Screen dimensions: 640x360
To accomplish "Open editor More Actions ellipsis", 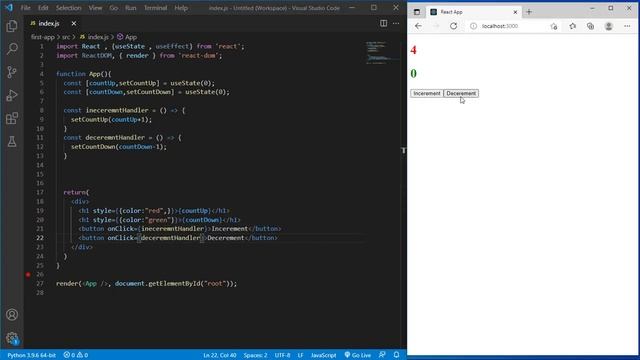I will pyautogui.click(x=396, y=23).
